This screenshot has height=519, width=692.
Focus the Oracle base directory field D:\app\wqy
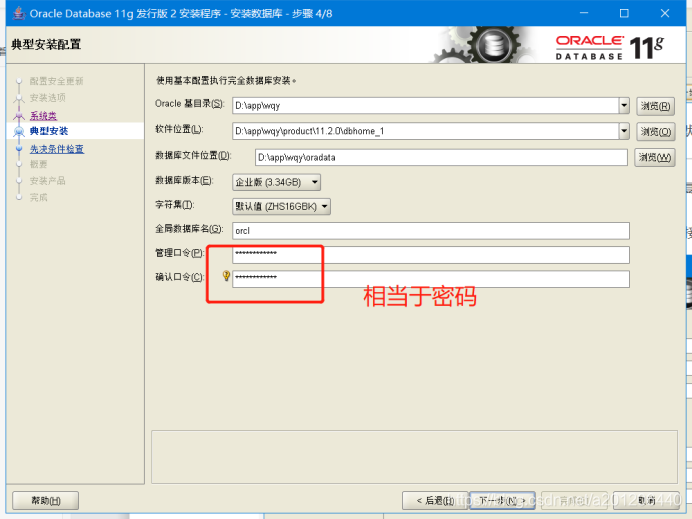tap(426, 105)
